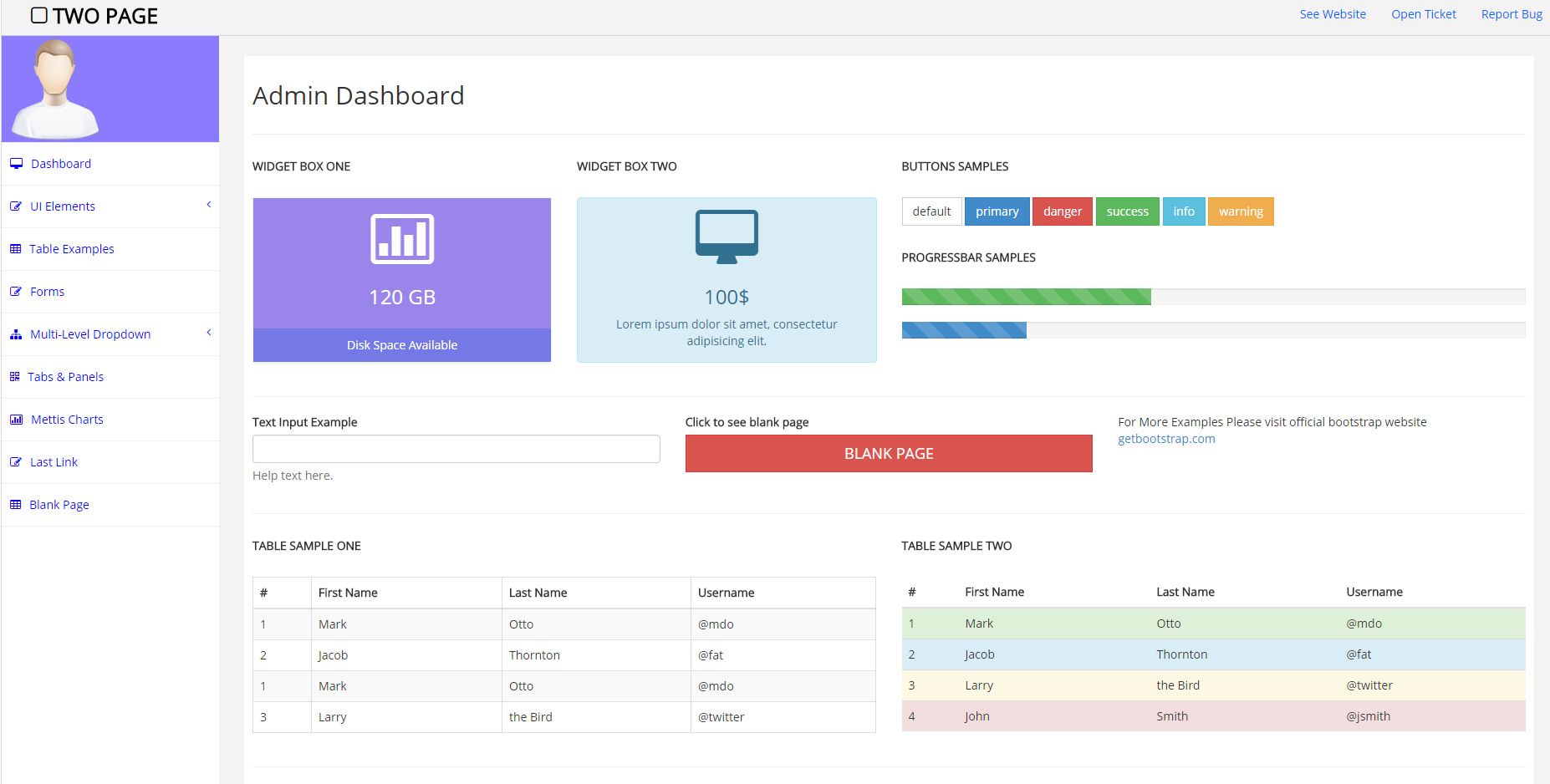Focus the Text Input Example field
This screenshot has height=784, width=1550.
[456, 449]
